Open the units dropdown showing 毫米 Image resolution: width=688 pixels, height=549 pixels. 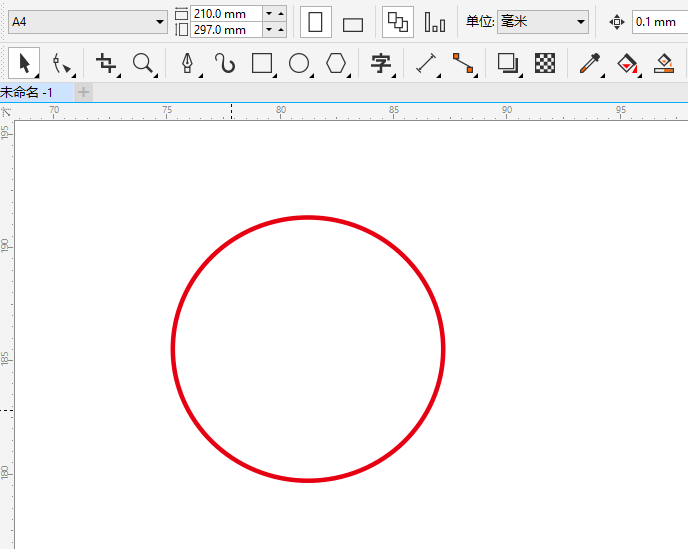coord(543,22)
